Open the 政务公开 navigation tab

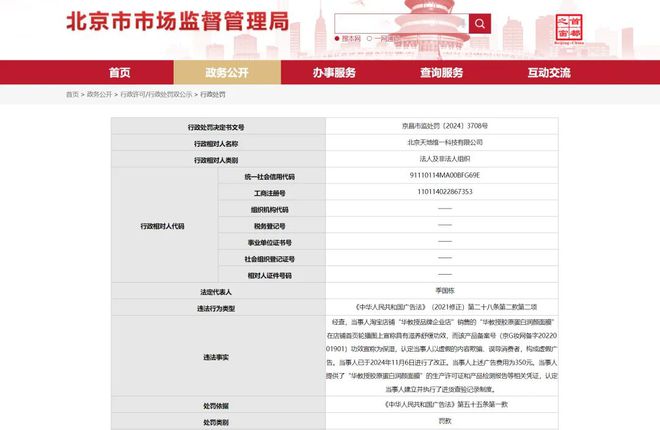coord(227,73)
